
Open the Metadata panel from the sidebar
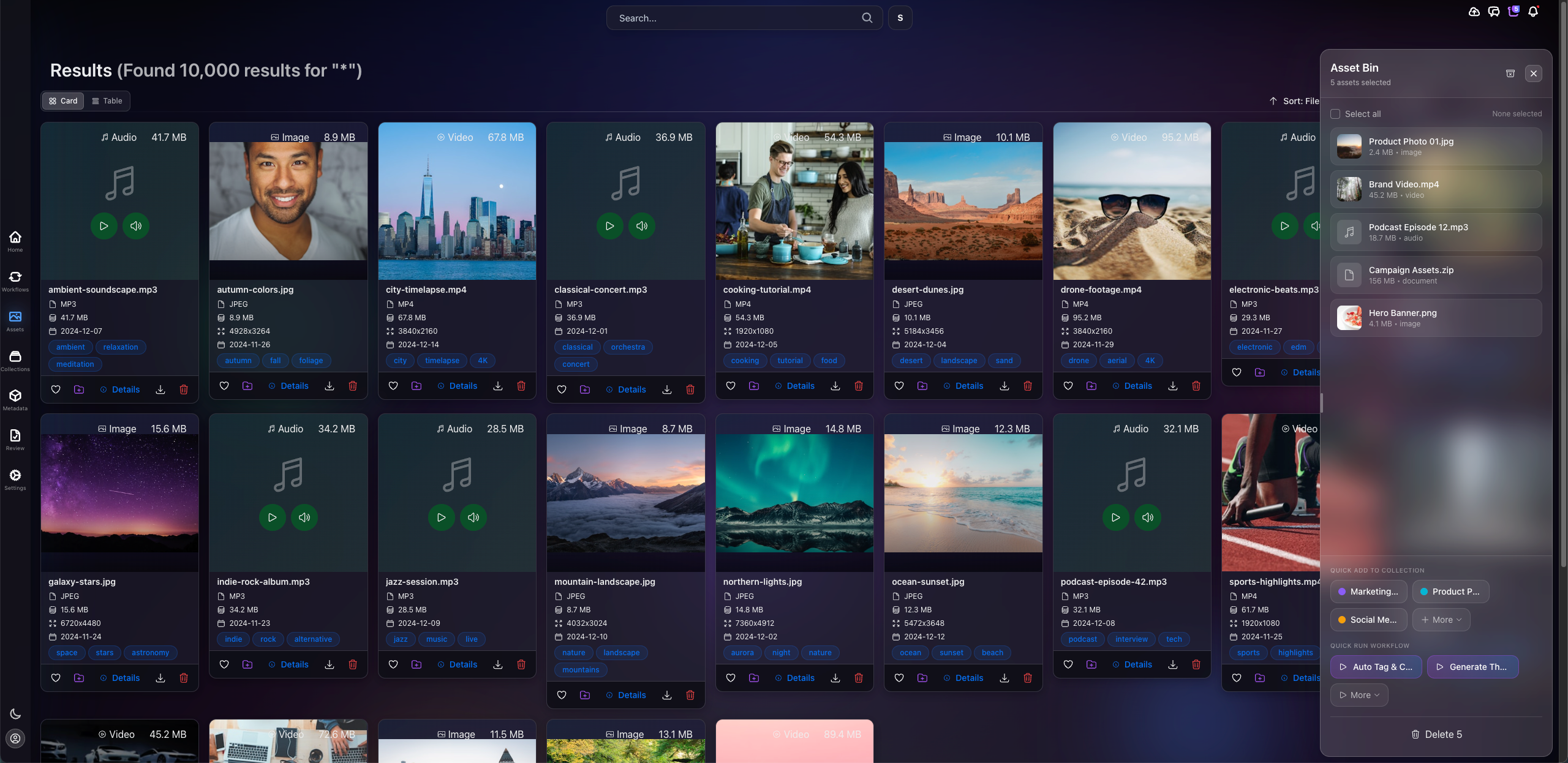[15, 396]
